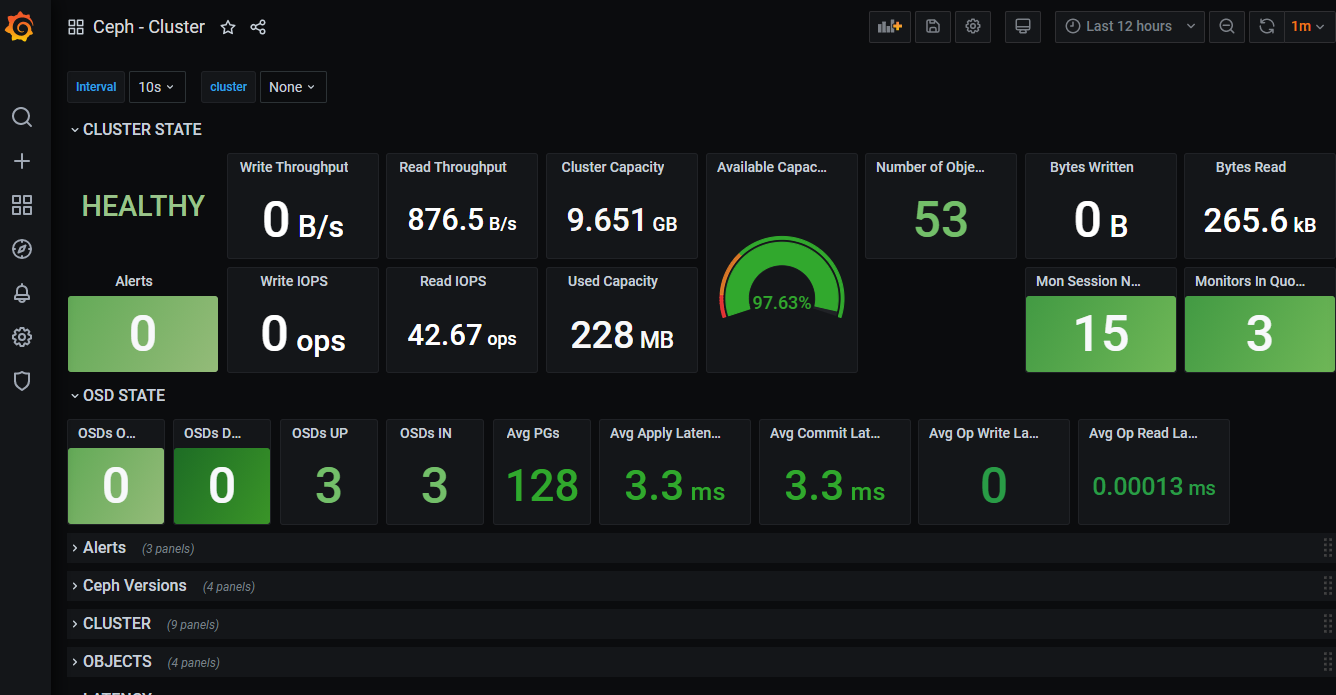Screen dimensions: 1336x695
Task: Collapse the CLUSTER STATE row
Action: (135, 129)
